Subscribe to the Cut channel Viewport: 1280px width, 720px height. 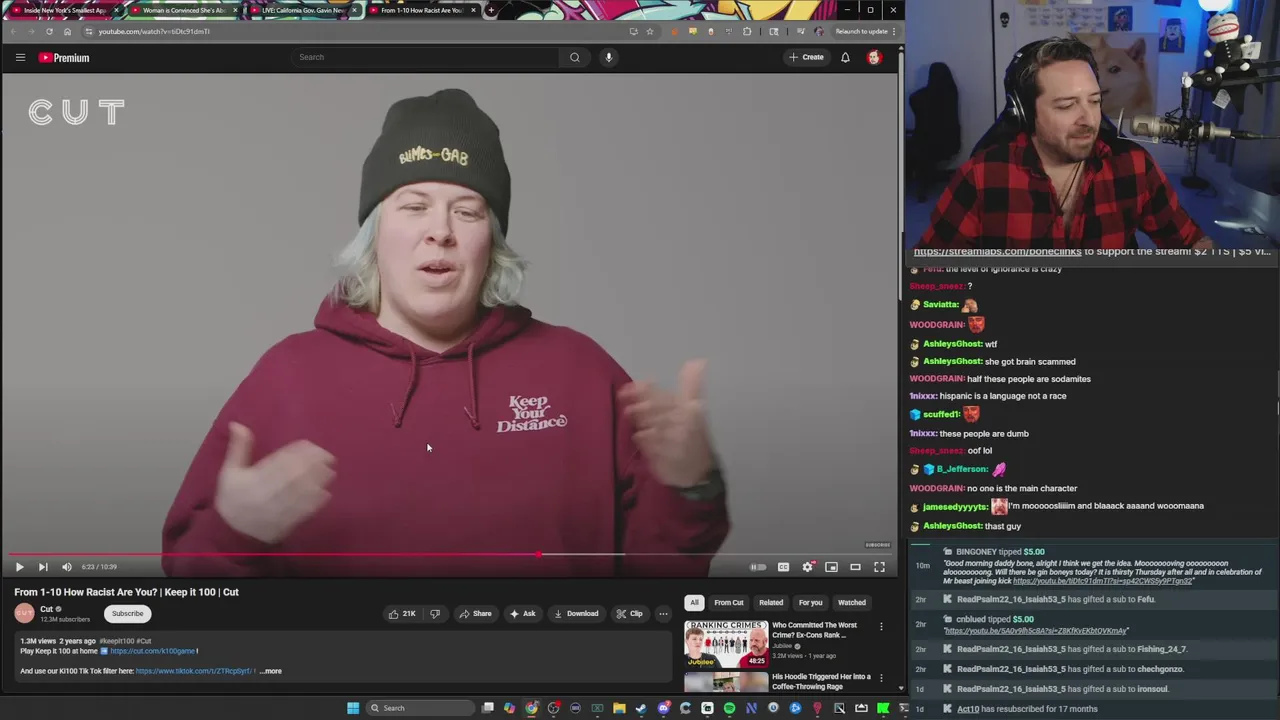pos(127,614)
